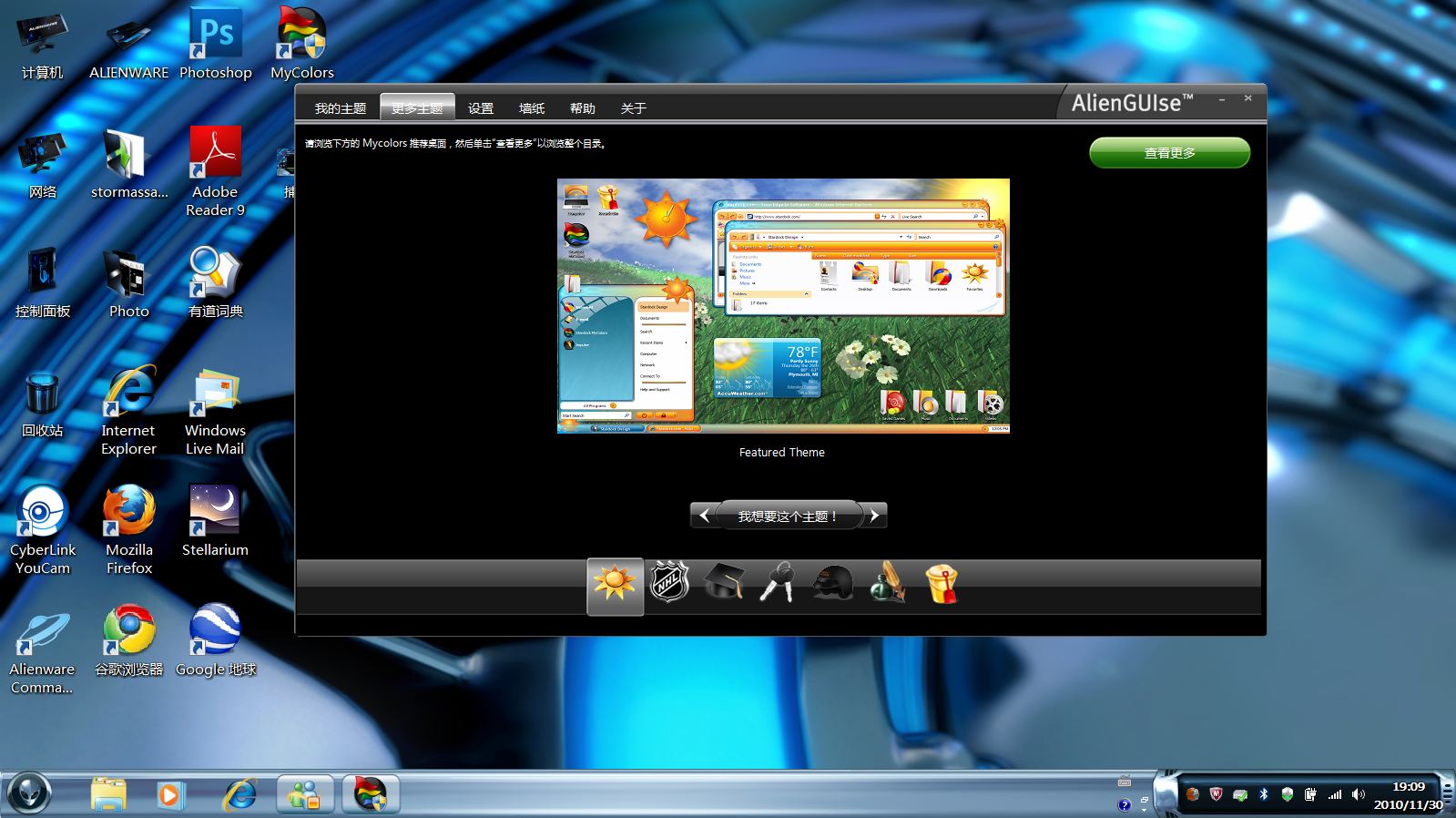The height and width of the screenshot is (818, 1456).
Task: Go to the previous featured theme
Action: tap(703, 516)
